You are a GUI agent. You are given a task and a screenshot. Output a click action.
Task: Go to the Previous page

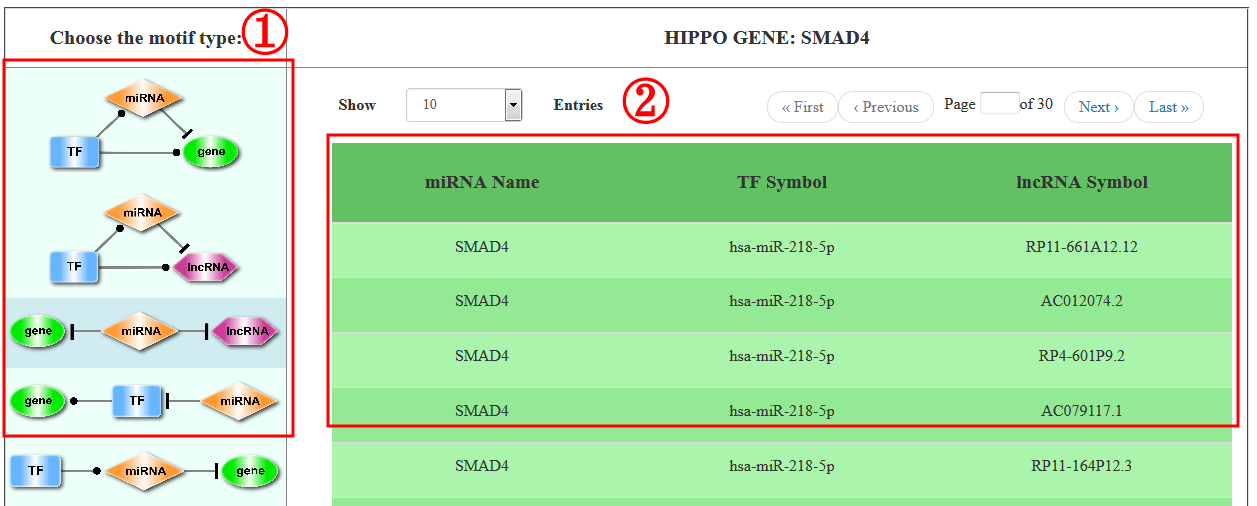885,107
